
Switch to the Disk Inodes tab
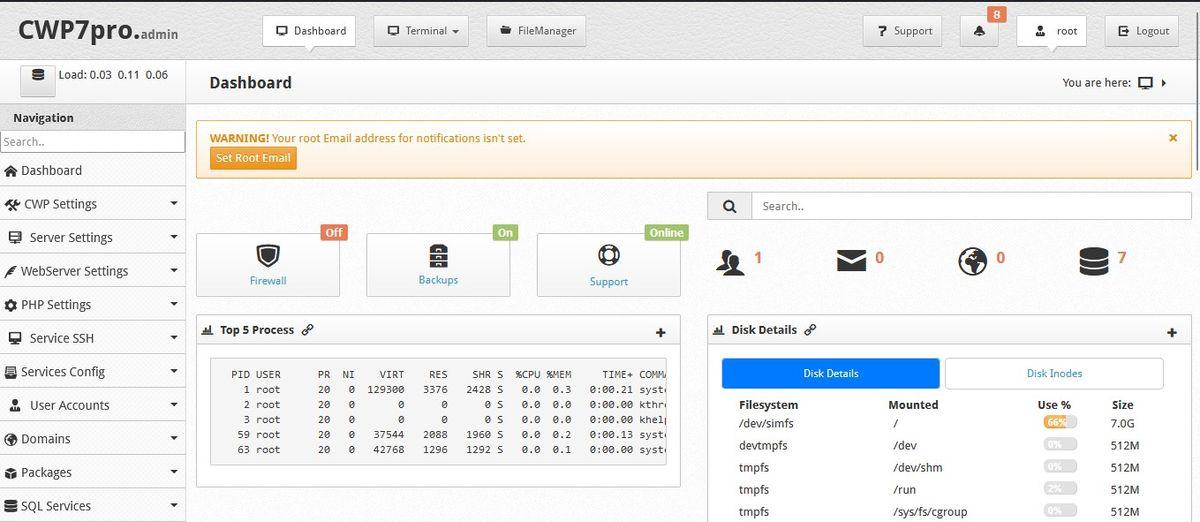pyautogui.click(x=1054, y=373)
